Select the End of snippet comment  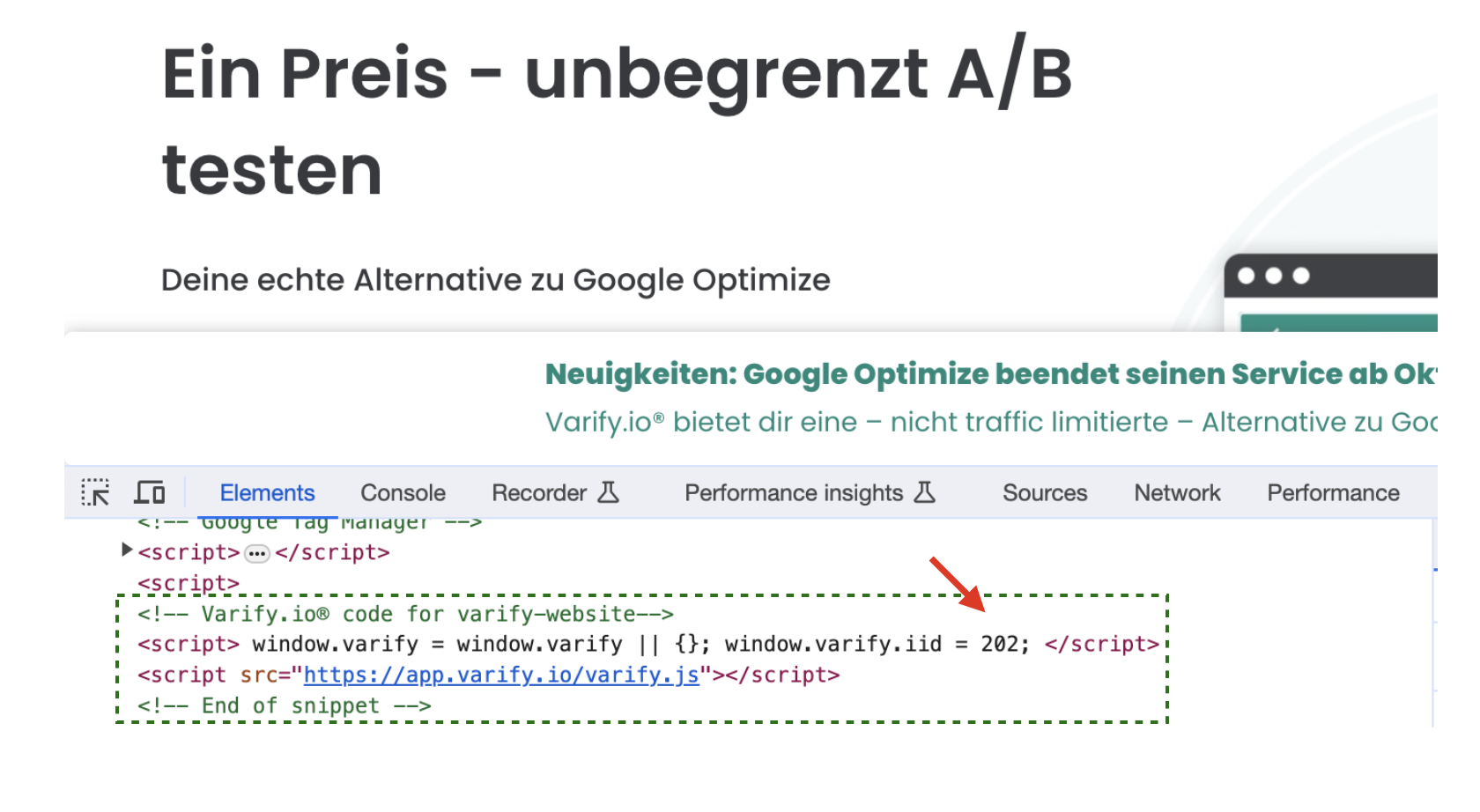284,706
